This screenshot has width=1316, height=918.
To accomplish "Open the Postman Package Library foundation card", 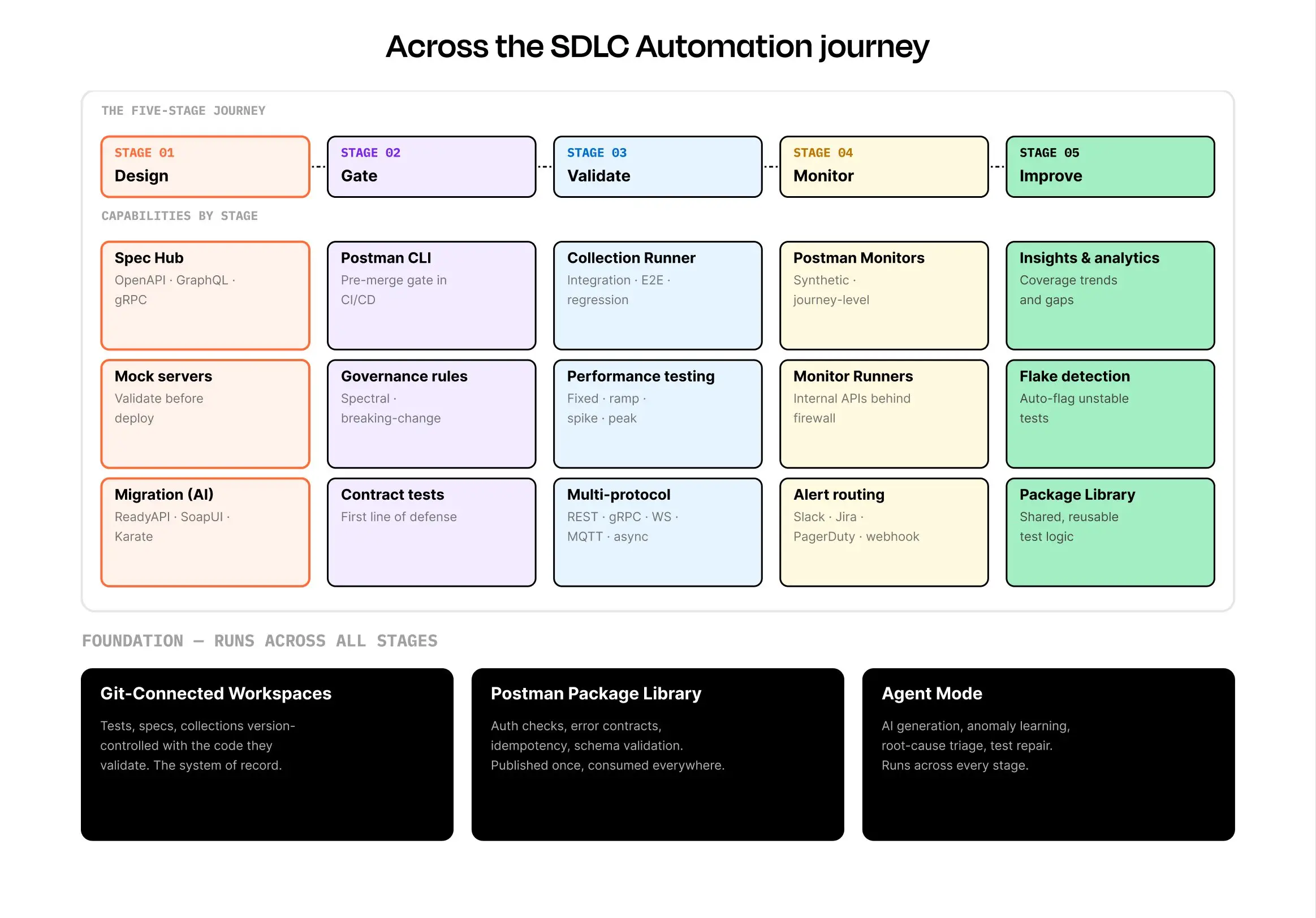I will (658, 755).
